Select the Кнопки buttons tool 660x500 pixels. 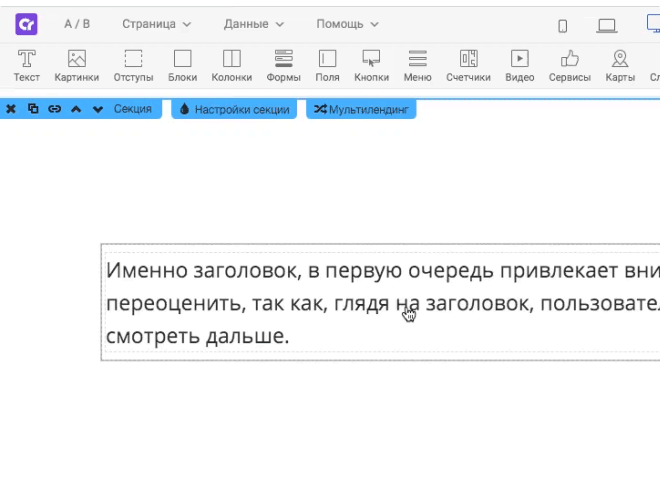[371, 66]
